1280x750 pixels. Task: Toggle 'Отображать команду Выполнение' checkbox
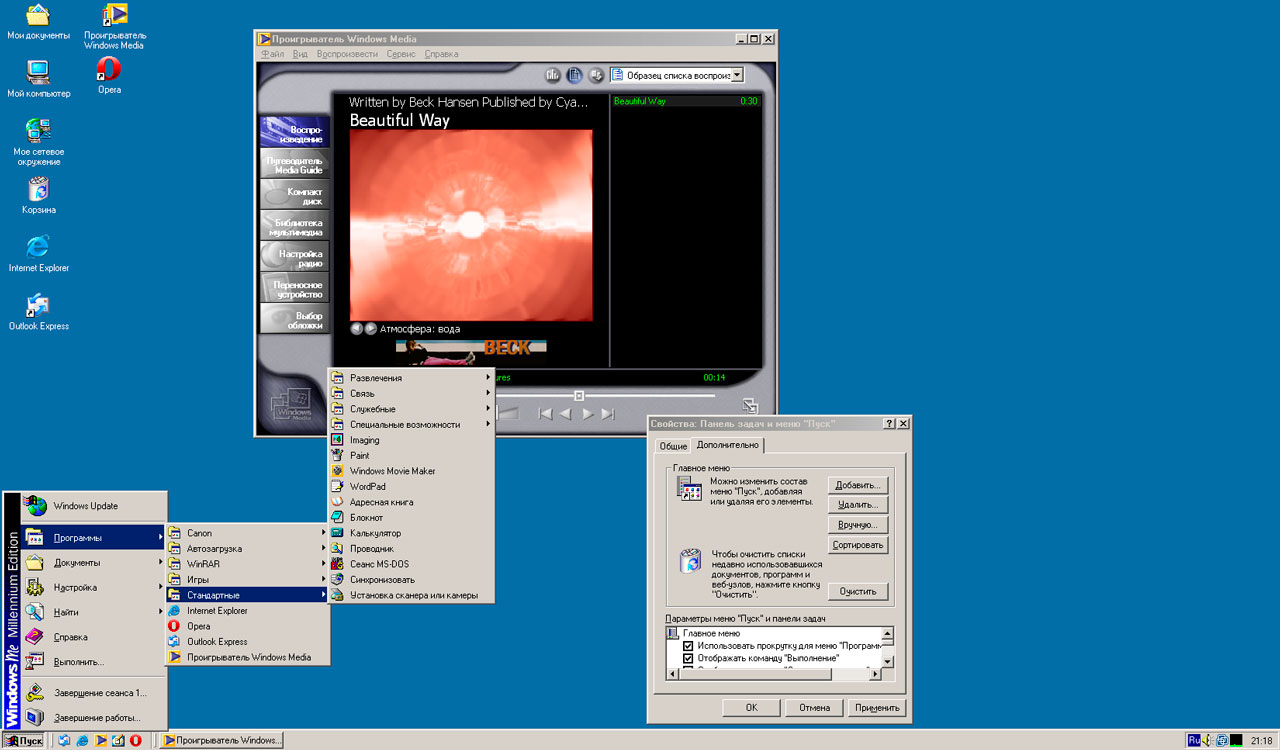688,659
